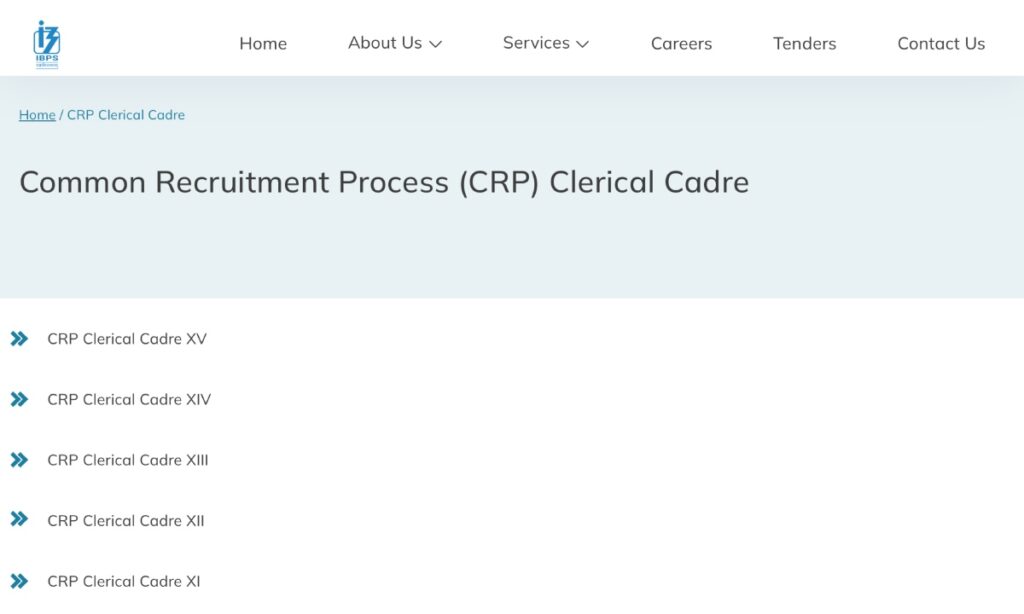Click the Home breadcrumb link
This screenshot has width=1024, height=614.
pos(37,115)
